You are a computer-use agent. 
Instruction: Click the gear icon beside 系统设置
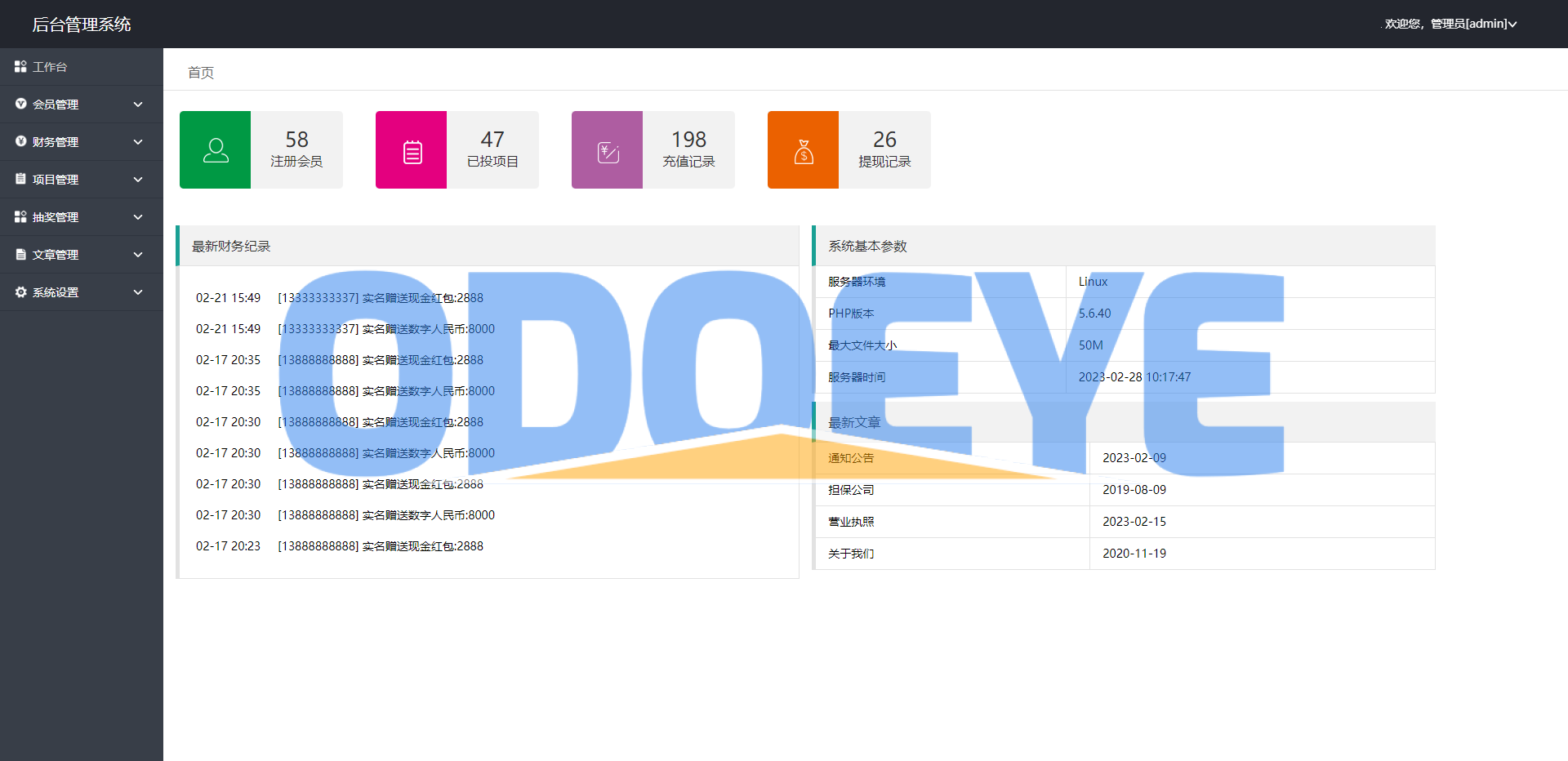point(20,292)
